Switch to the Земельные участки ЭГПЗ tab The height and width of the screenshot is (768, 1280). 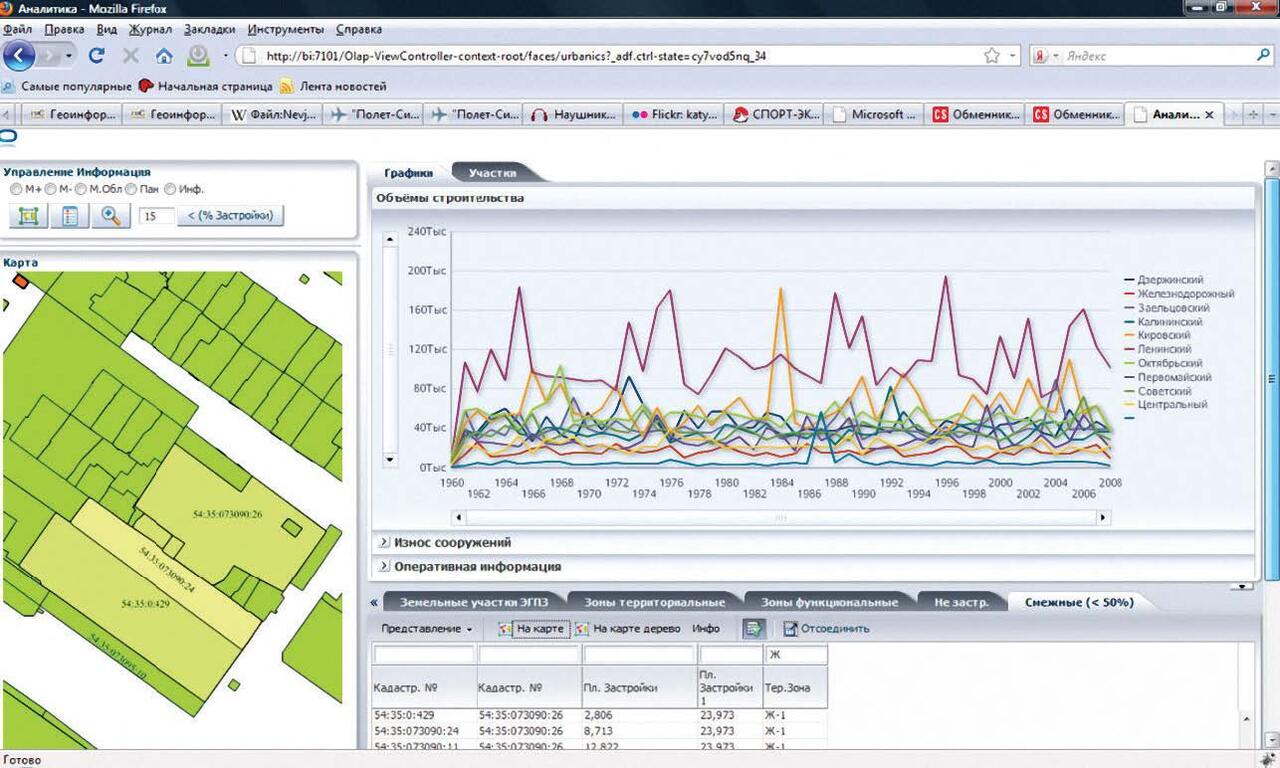tap(474, 602)
